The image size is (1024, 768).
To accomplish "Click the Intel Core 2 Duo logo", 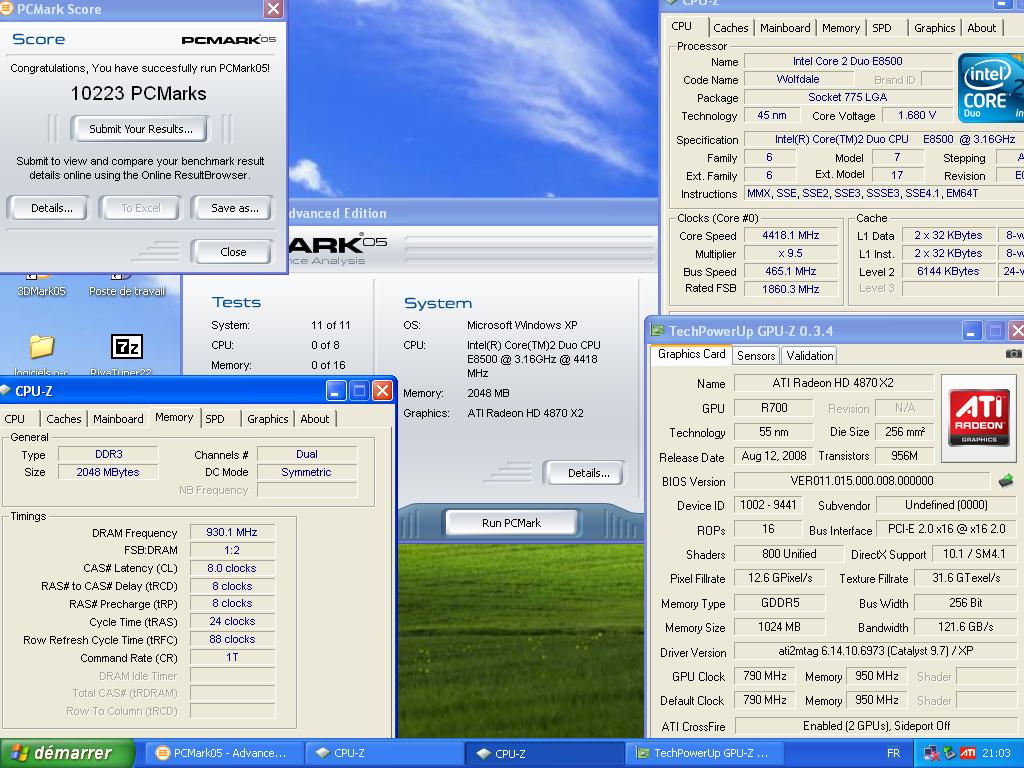I will (991, 88).
